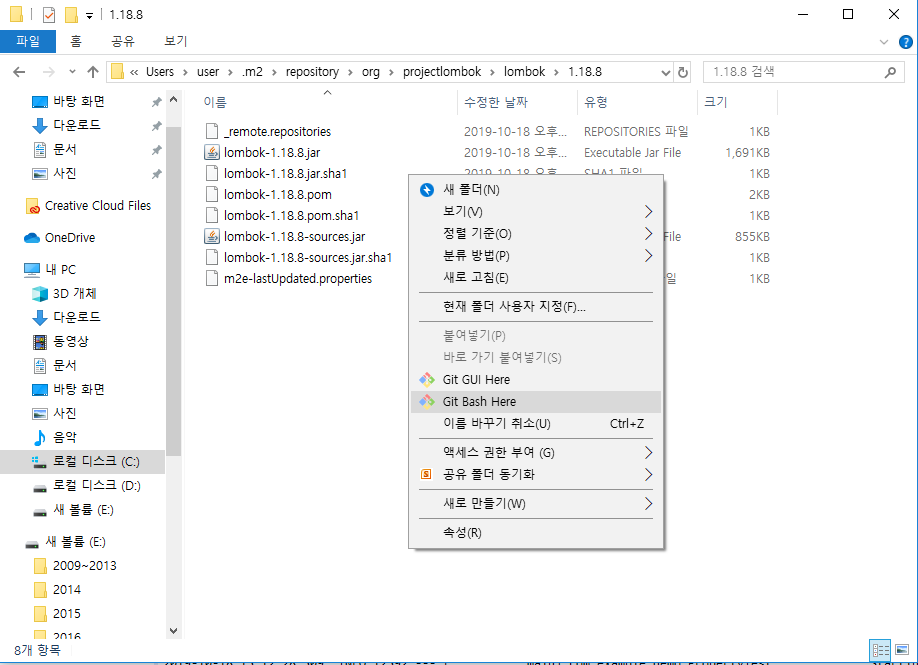Expand the 분류 방법(P) submenu
The width and height of the screenshot is (918, 665).
click(x=648, y=256)
